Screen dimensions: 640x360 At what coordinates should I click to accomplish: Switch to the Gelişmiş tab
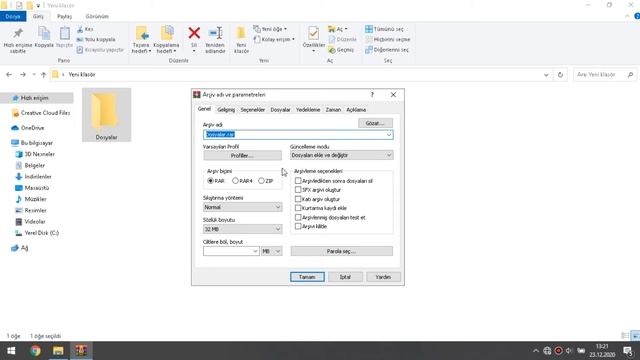pos(226,110)
